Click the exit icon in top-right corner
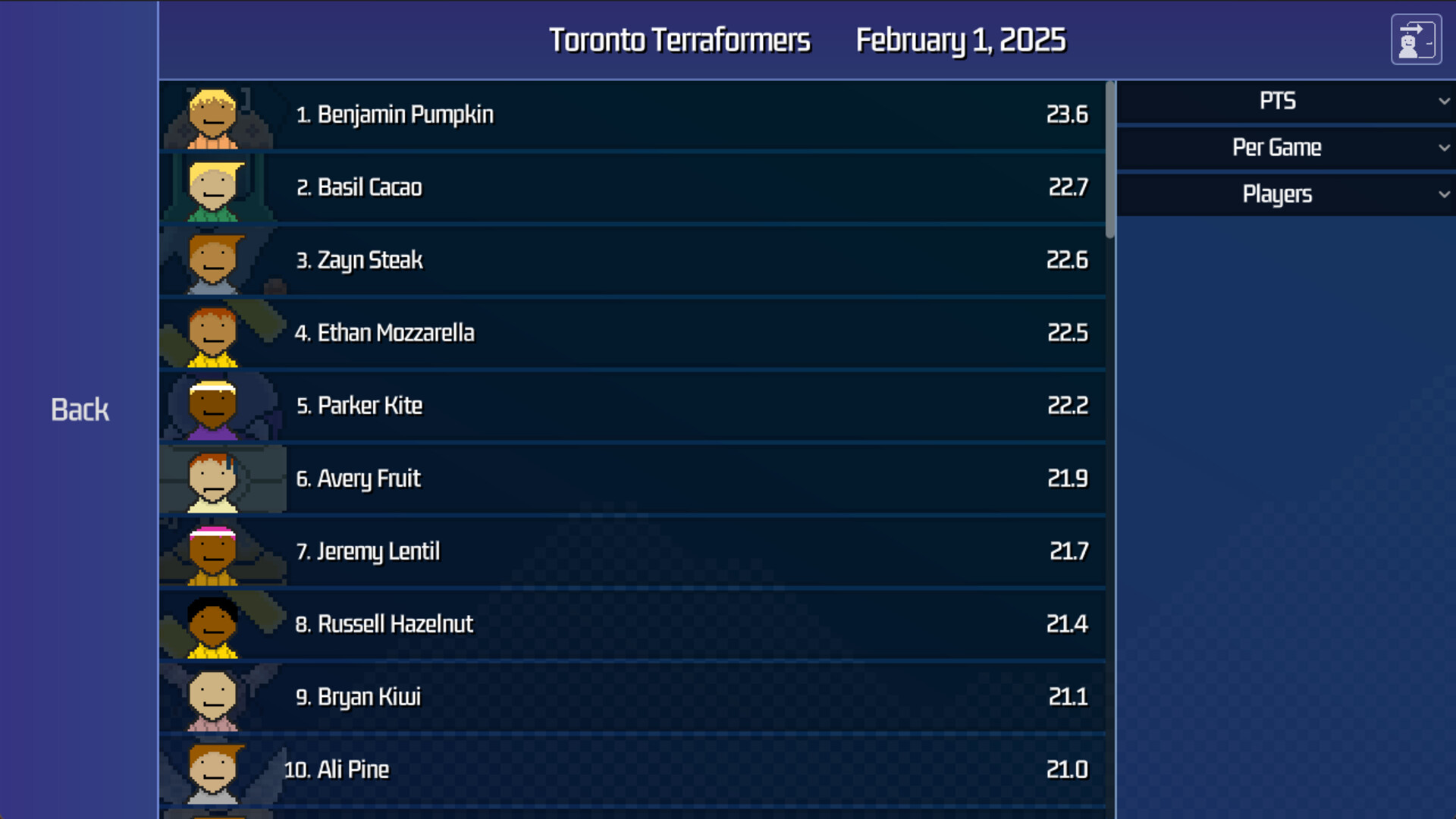This screenshot has height=819, width=1456. [1416, 39]
